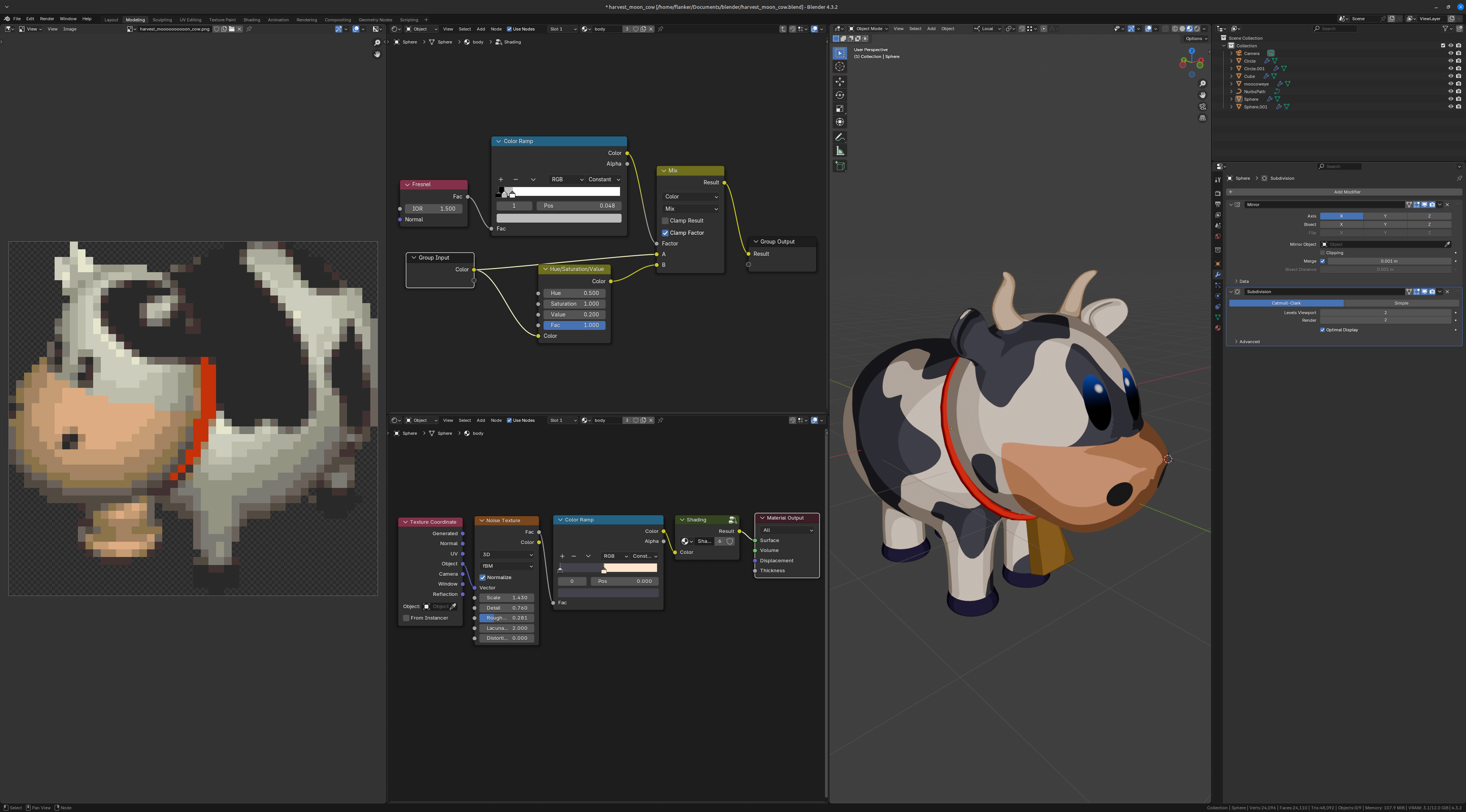Uncheck Optimal Display in Subdivision modifier
Image resolution: width=1466 pixels, height=812 pixels.
click(1322, 330)
